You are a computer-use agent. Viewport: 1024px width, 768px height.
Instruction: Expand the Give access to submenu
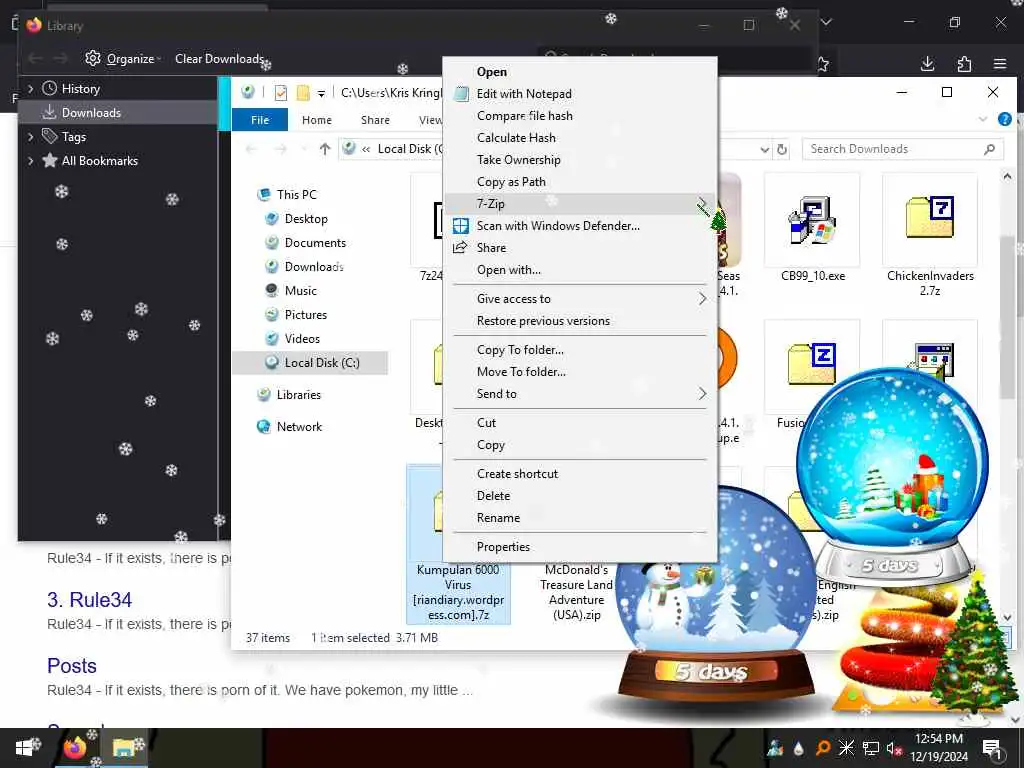coord(702,299)
